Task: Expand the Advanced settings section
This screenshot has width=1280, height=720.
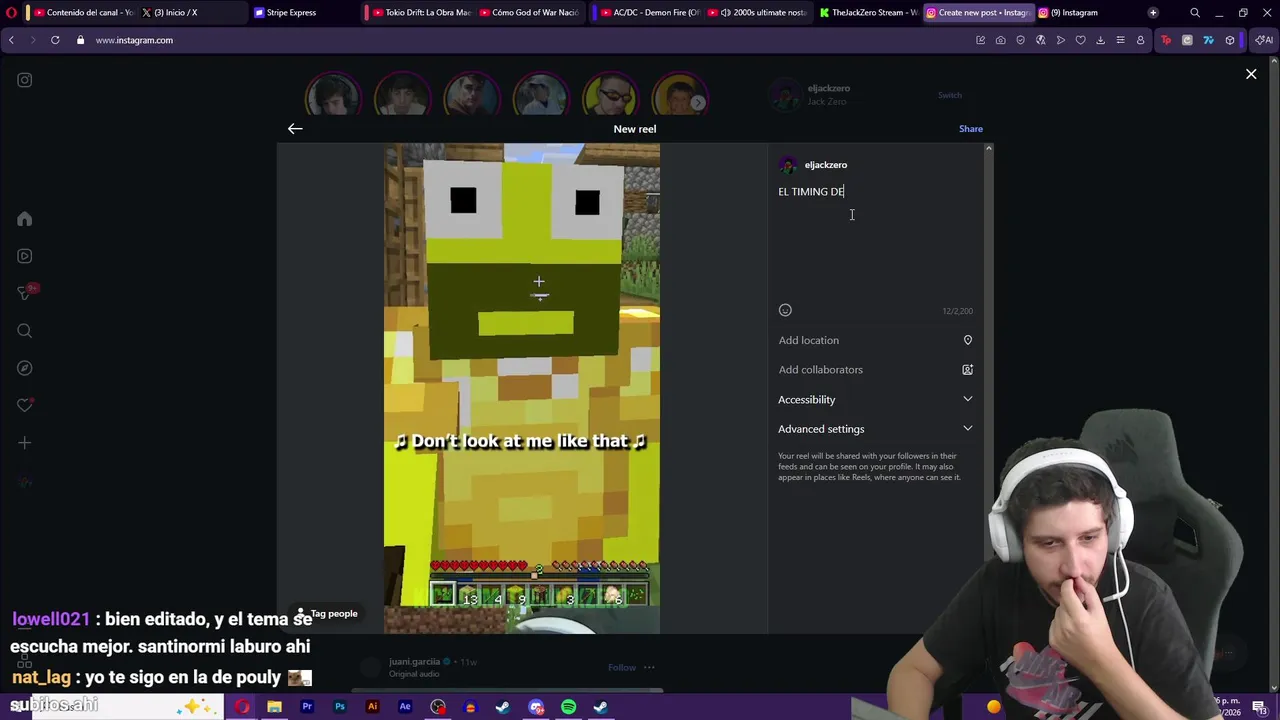Action: click(x=875, y=429)
